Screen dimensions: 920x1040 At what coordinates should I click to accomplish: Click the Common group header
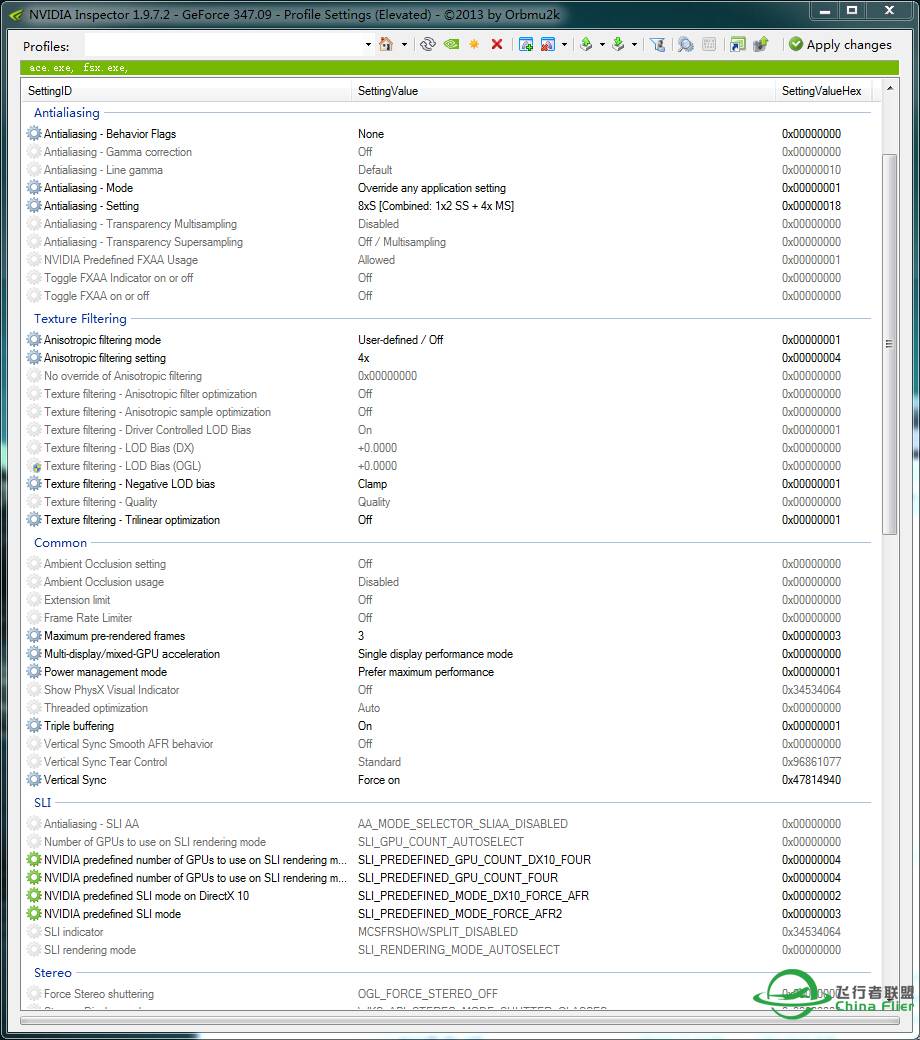pyautogui.click(x=60, y=543)
